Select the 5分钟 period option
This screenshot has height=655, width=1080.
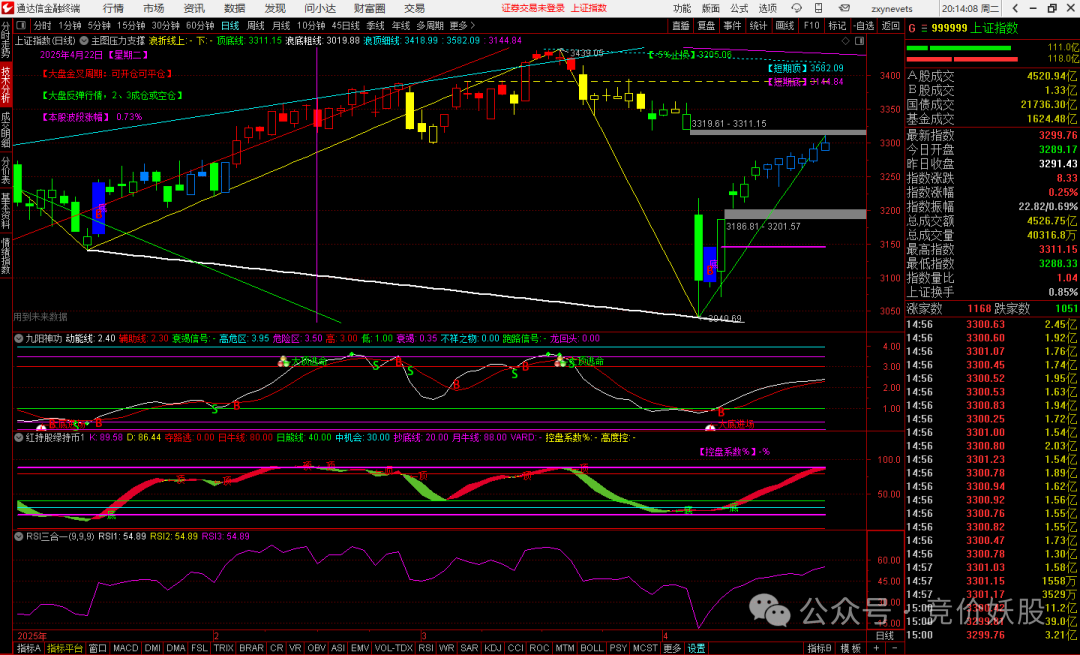99,25
